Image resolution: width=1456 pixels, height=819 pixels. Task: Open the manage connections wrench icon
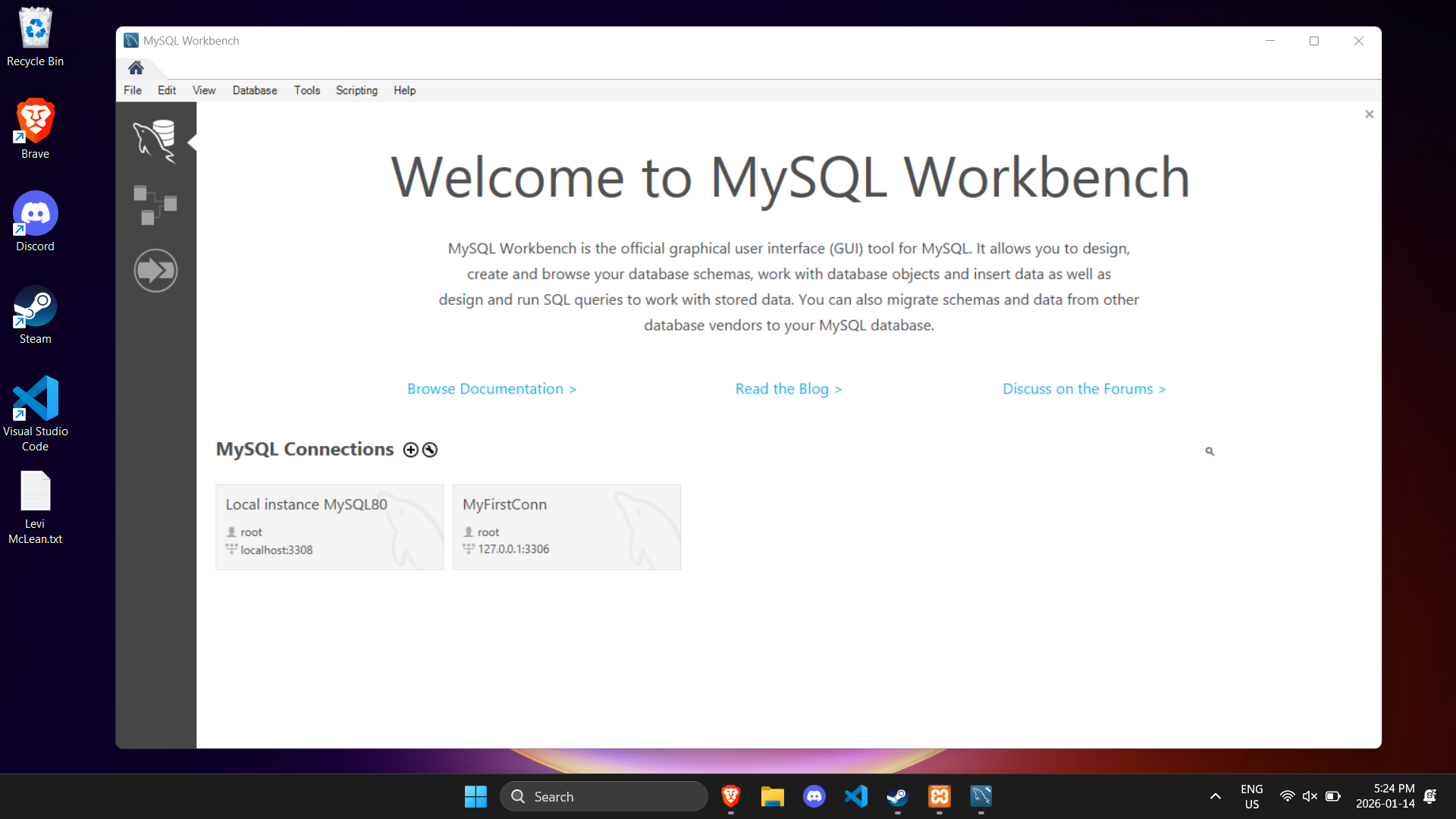click(x=430, y=450)
